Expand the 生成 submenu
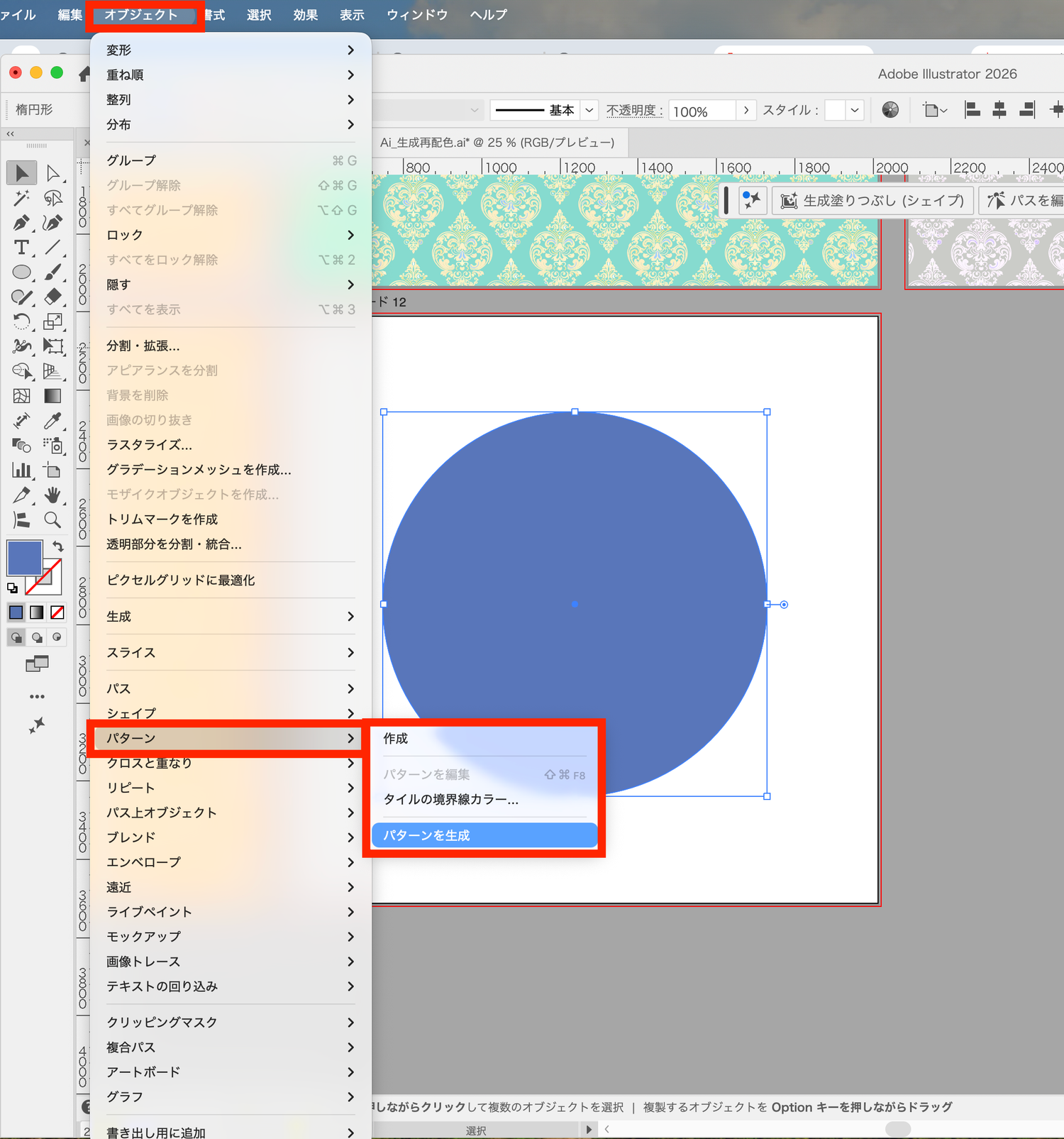This screenshot has width=1064, height=1139. tap(231, 617)
